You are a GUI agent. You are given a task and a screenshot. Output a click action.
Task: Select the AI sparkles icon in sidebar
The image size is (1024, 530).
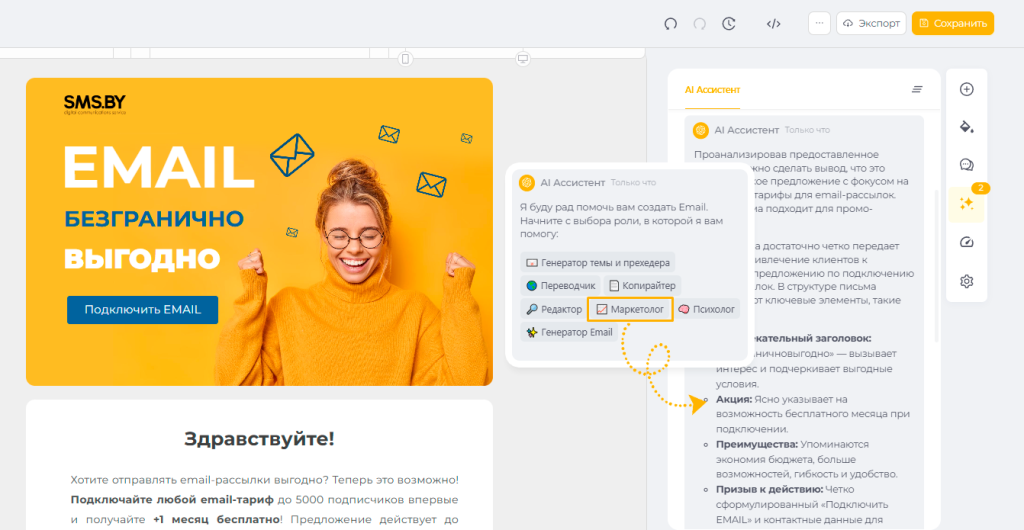[966, 203]
